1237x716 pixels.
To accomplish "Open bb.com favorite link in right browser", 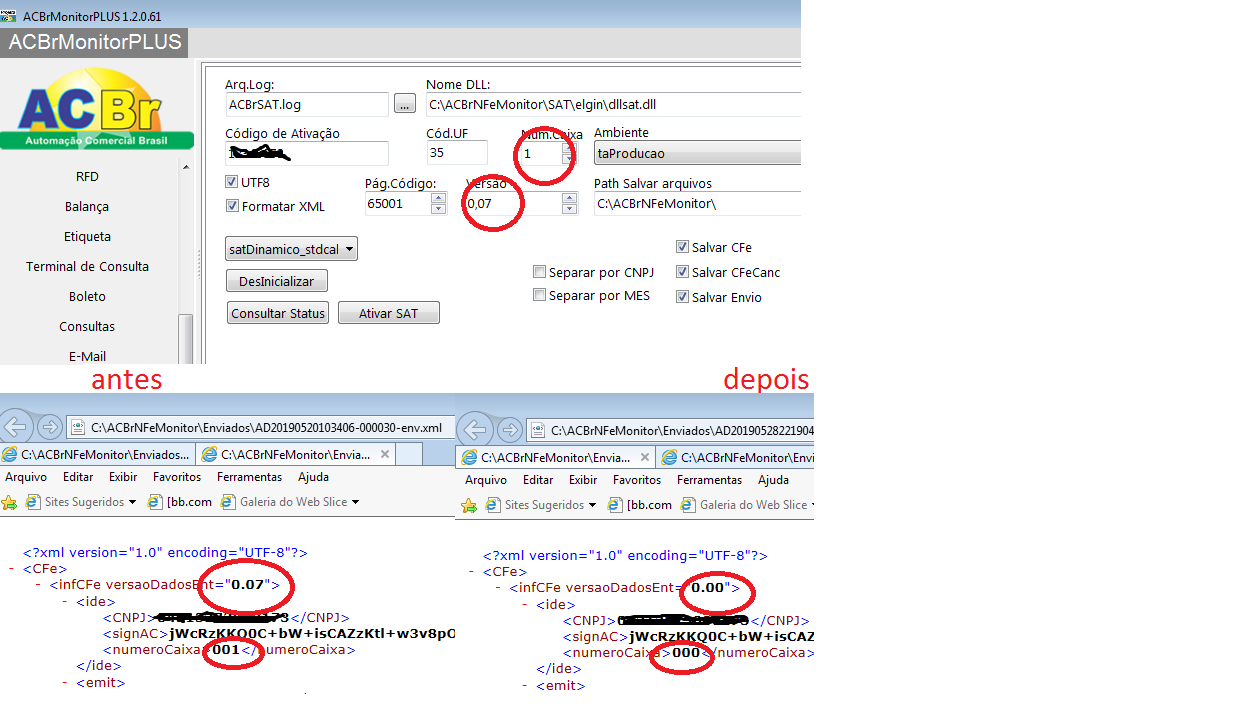I will click(x=641, y=505).
